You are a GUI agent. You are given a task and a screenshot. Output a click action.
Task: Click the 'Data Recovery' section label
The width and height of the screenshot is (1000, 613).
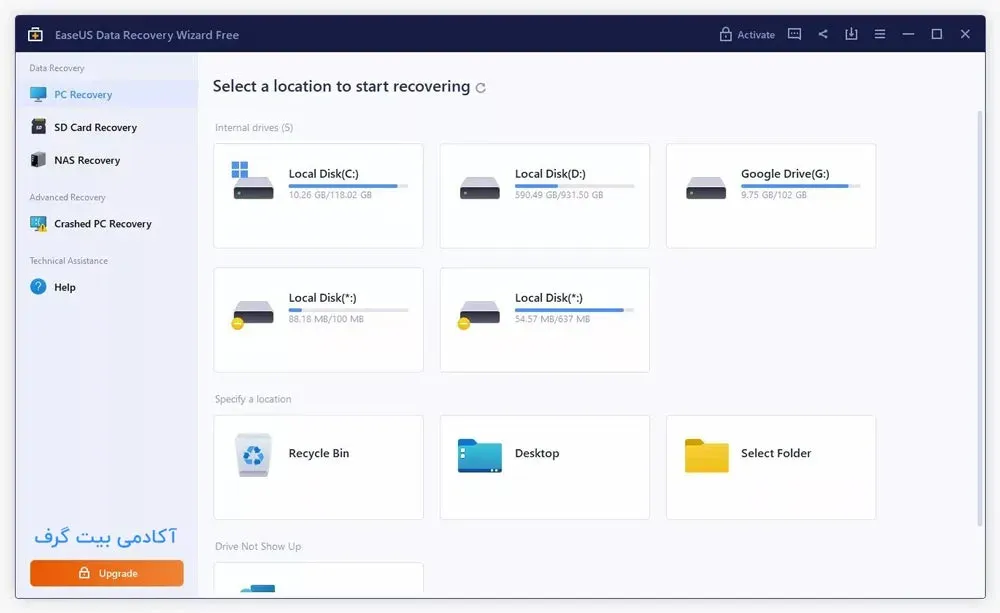[57, 68]
